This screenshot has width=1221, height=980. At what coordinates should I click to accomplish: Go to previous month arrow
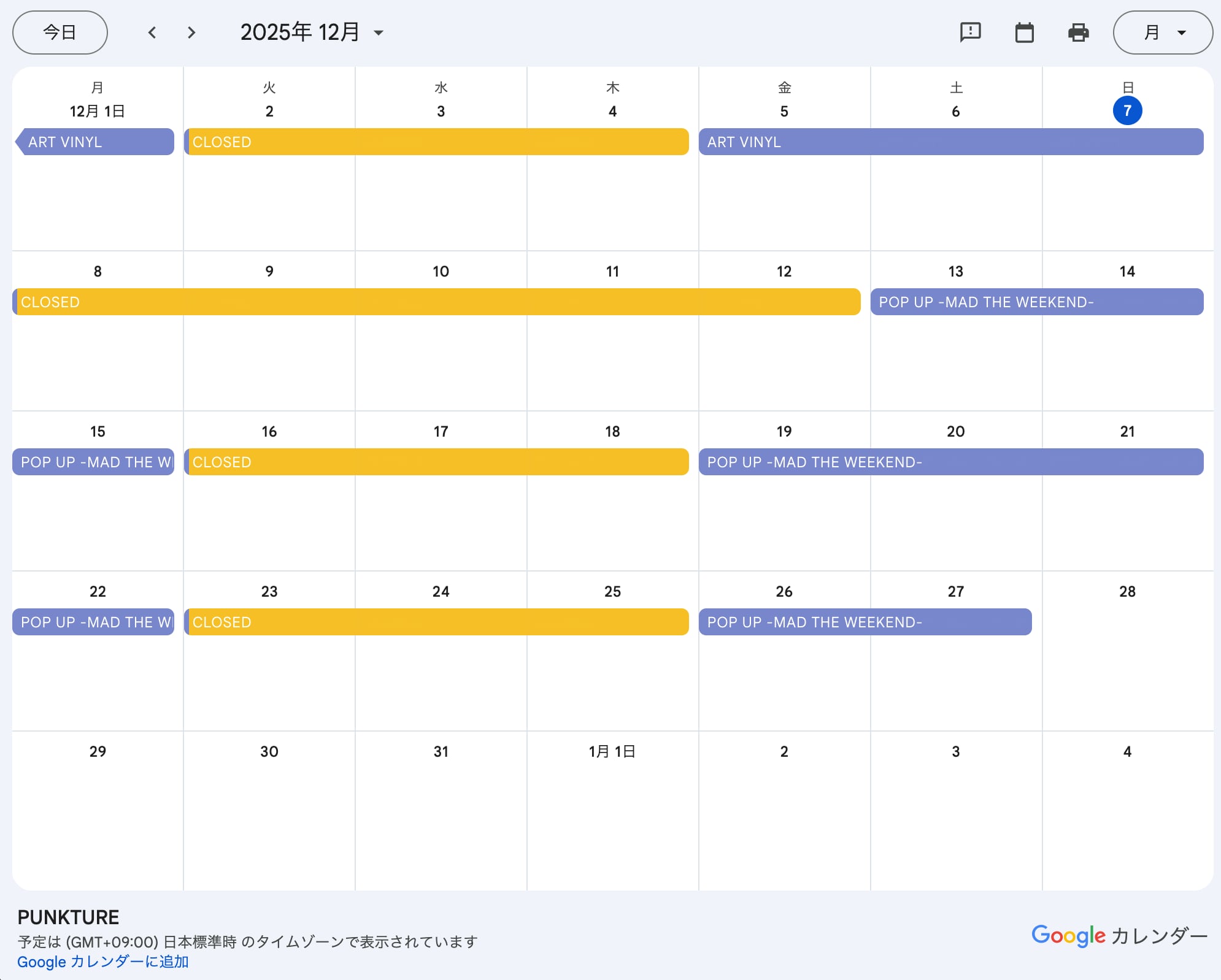click(152, 33)
